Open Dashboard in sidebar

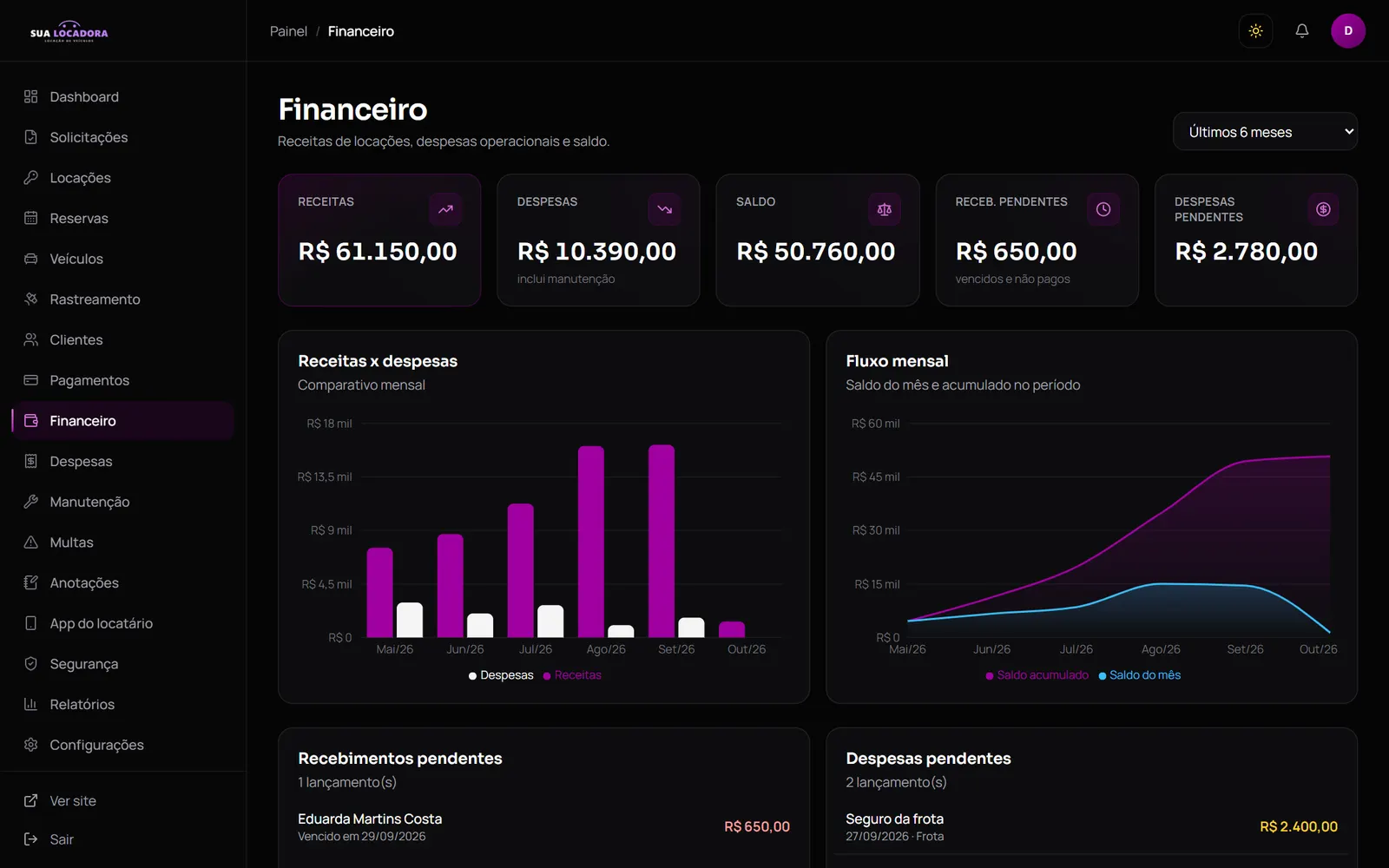pos(123,96)
